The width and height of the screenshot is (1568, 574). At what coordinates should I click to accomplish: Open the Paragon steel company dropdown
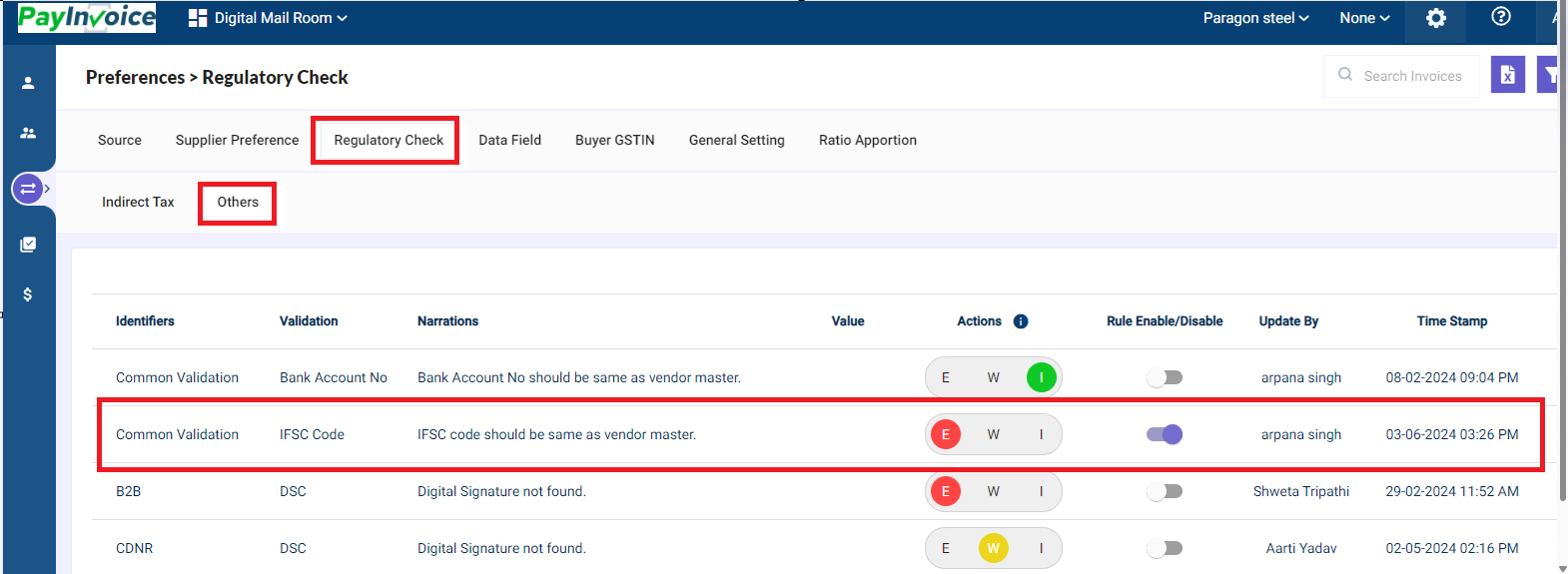click(x=1255, y=18)
